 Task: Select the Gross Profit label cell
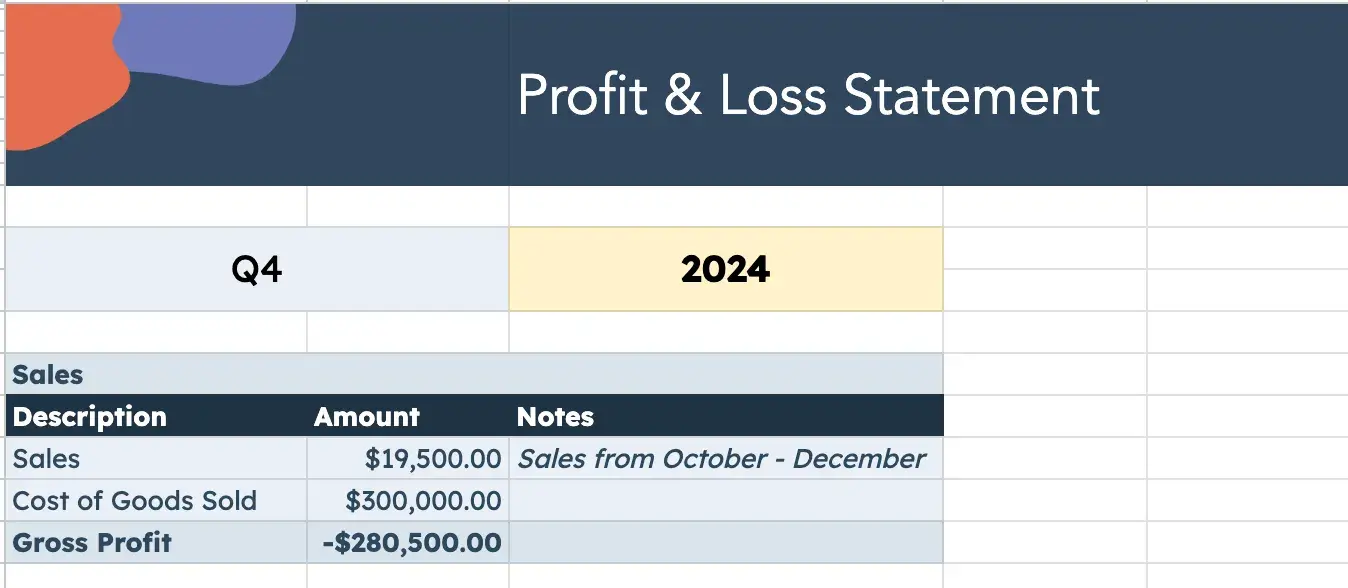click(92, 543)
